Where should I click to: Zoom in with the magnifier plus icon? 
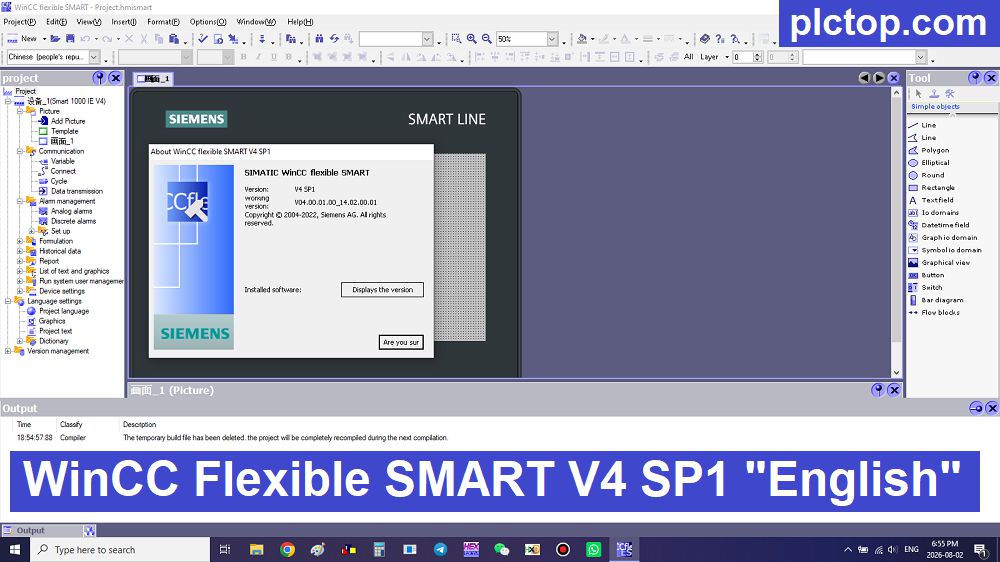click(x=471, y=39)
